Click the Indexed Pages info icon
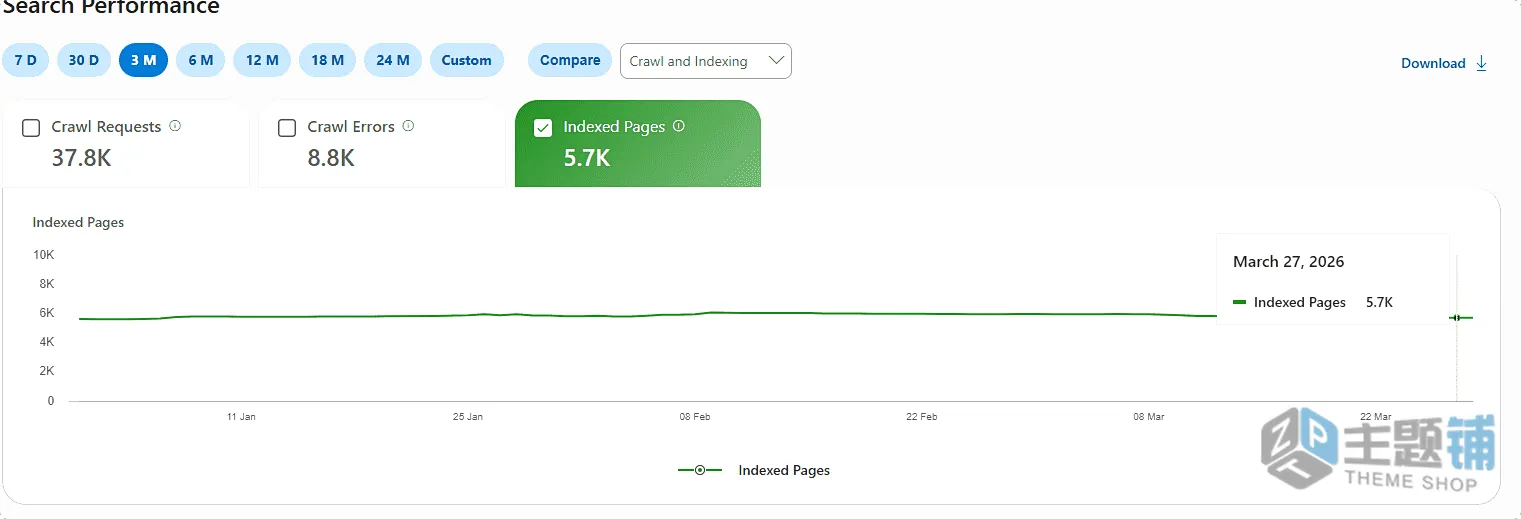Screen dimensions: 1521x519 pos(679,126)
